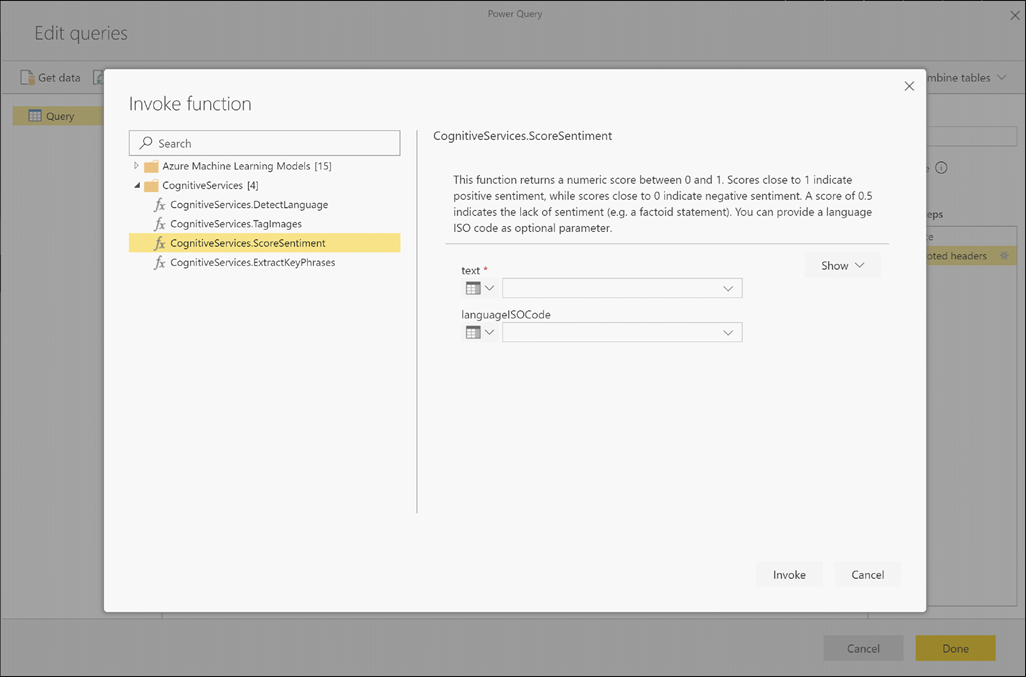Select Azure Machine Learning Models folder icon
Viewport: 1026px width, 677px height.
point(151,166)
